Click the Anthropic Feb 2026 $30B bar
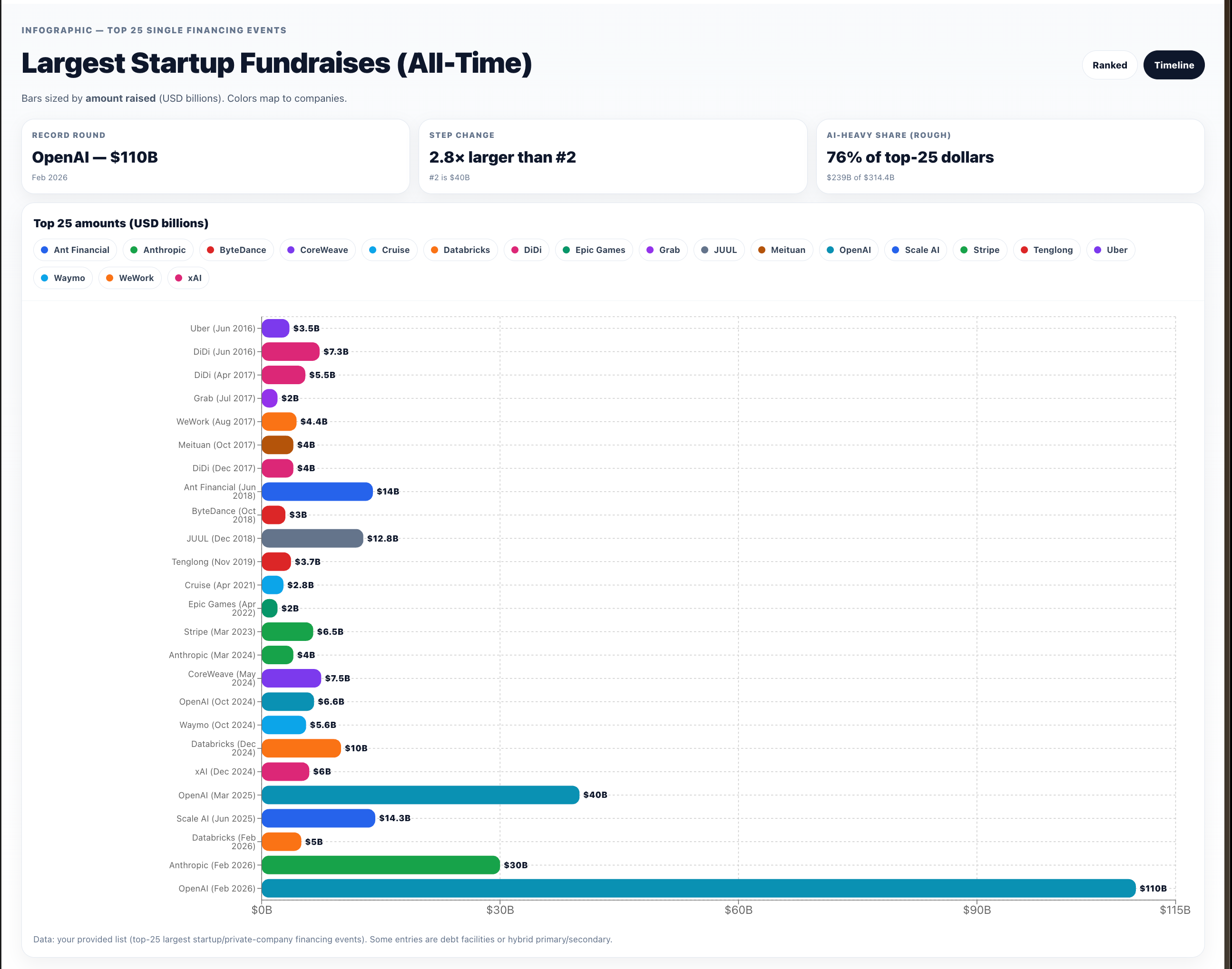This screenshot has width=1232, height=969. click(380, 865)
